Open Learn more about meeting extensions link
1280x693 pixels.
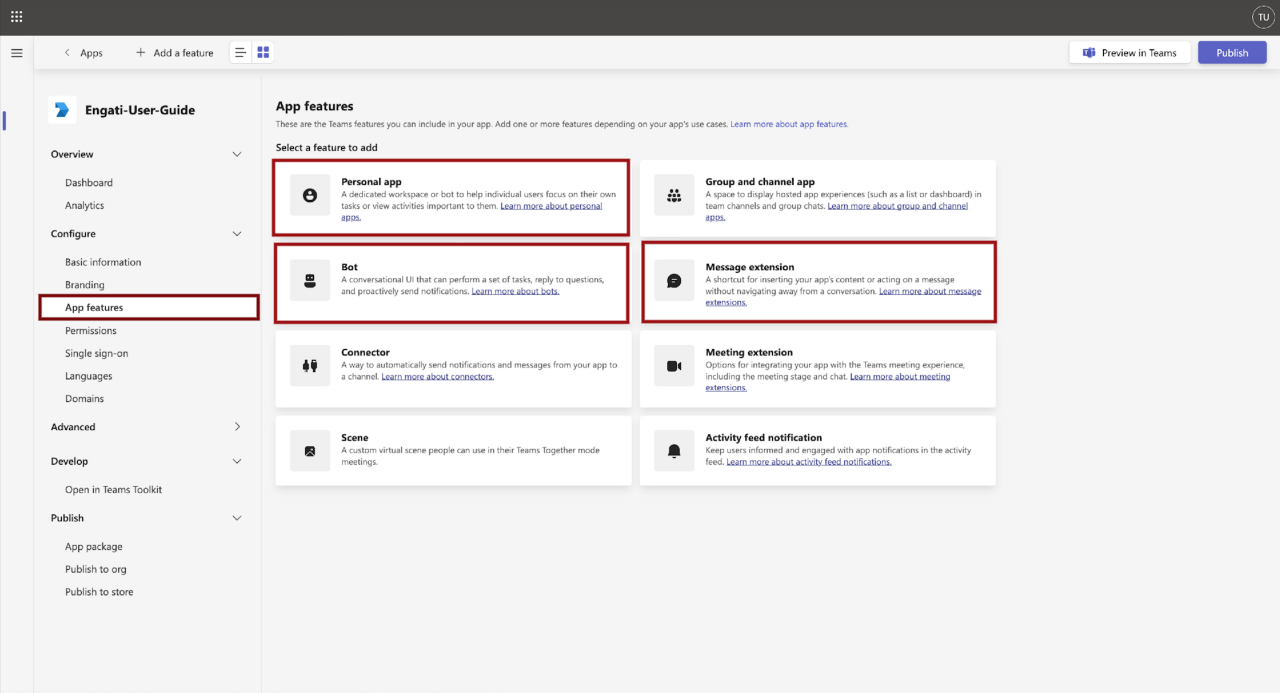[900, 377]
